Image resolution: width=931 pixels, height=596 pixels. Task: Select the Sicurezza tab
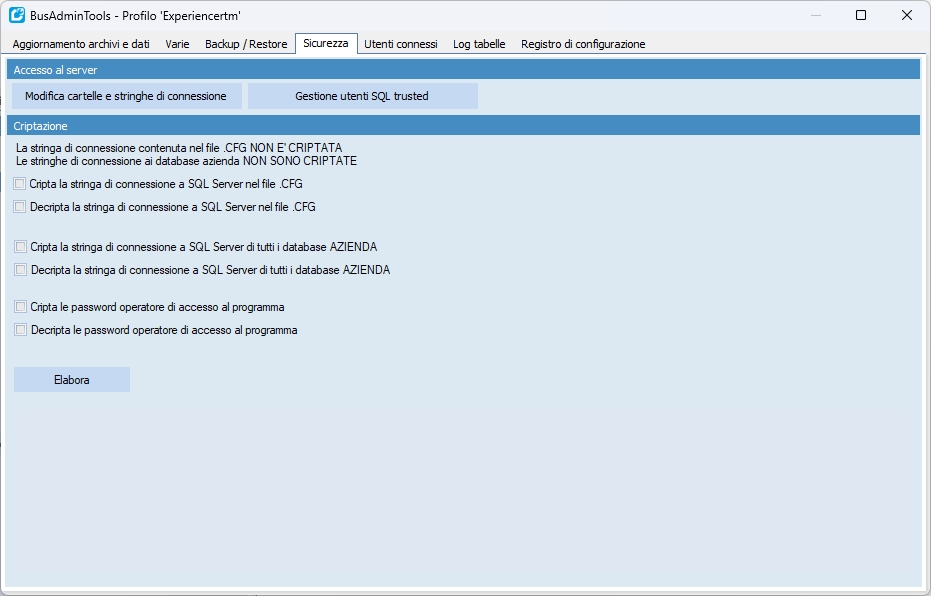326,43
